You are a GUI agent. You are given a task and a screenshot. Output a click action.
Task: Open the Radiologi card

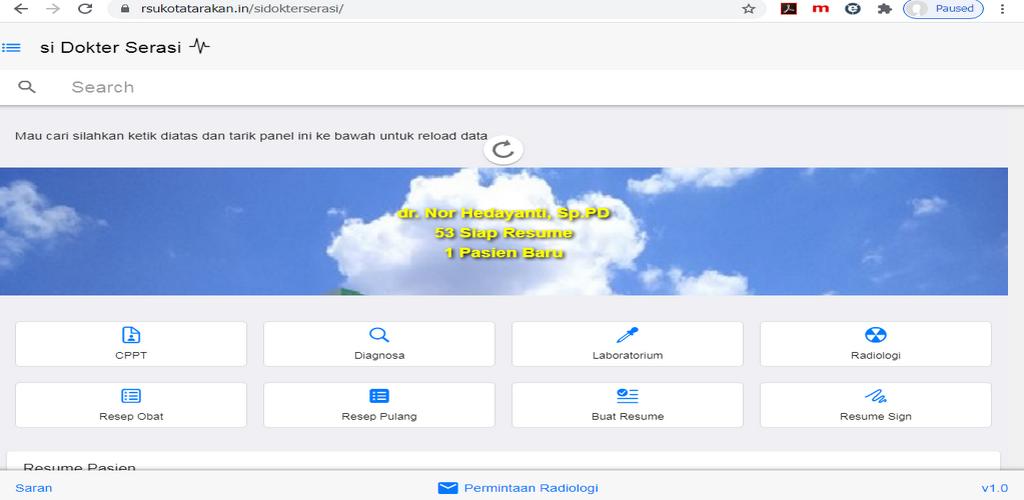876,344
